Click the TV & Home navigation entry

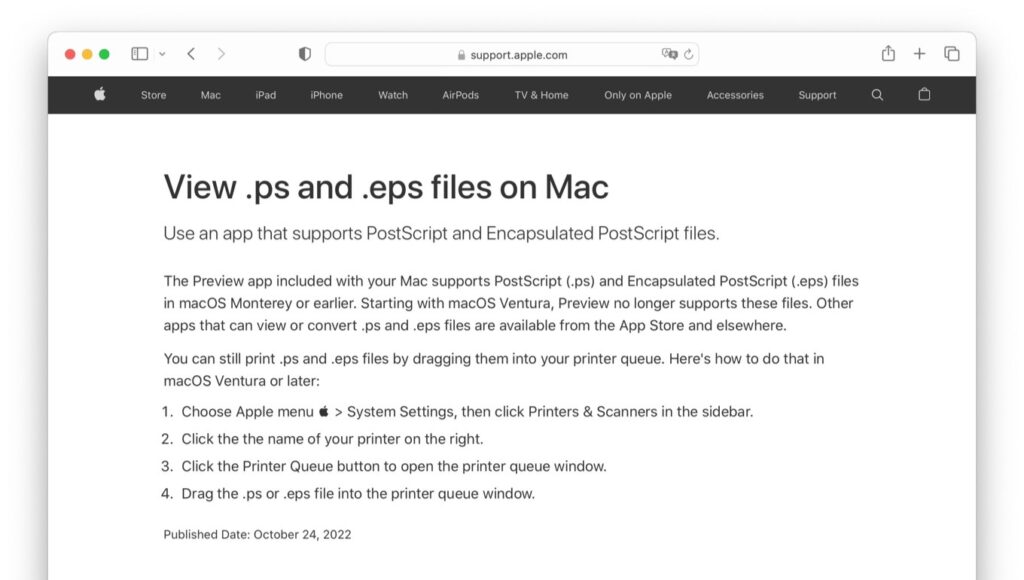click(x=540, y=95)
